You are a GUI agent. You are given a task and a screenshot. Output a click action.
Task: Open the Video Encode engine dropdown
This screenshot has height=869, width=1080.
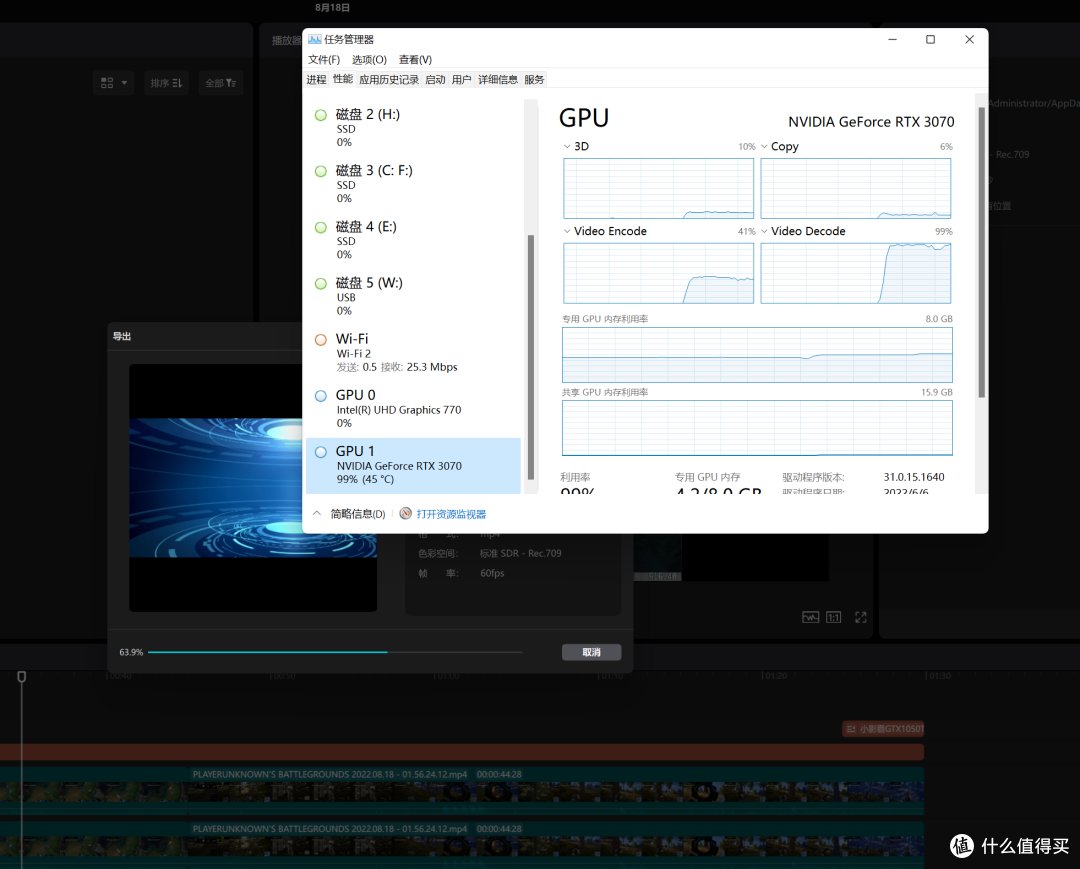point(567,231)
